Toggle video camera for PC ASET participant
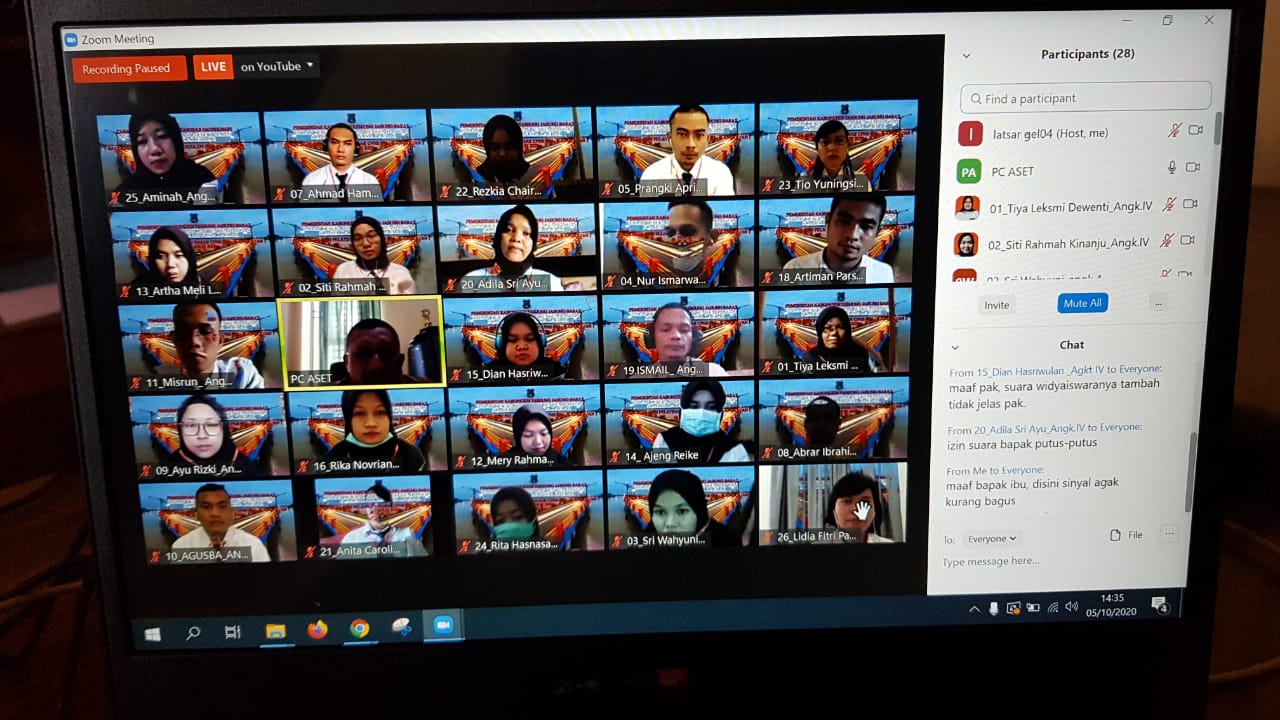 (1192, 168)
